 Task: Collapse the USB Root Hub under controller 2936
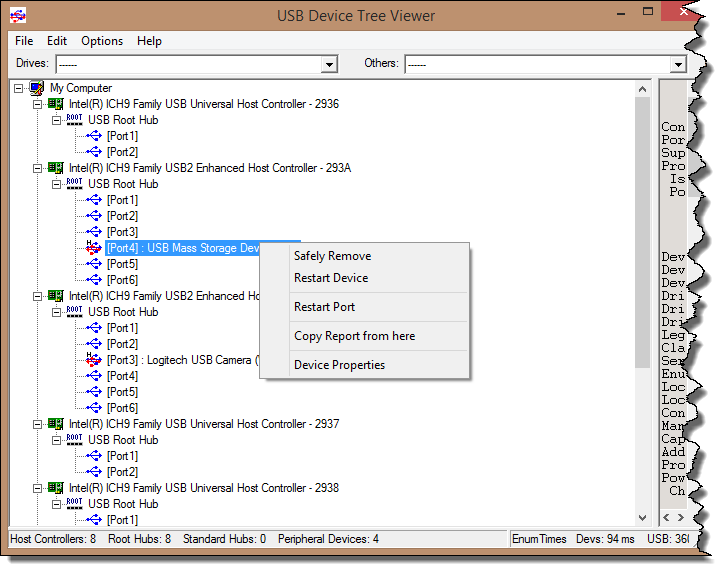[x=56, y=120]
